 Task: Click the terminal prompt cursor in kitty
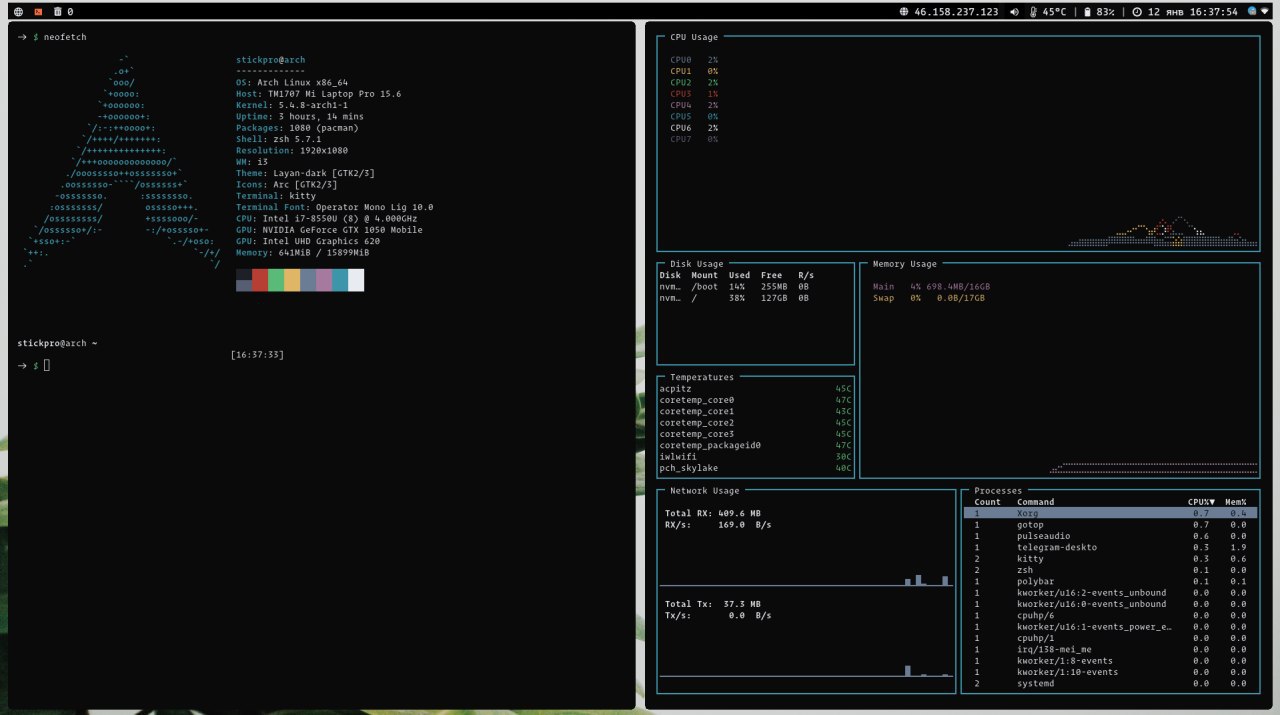[46, 366]
